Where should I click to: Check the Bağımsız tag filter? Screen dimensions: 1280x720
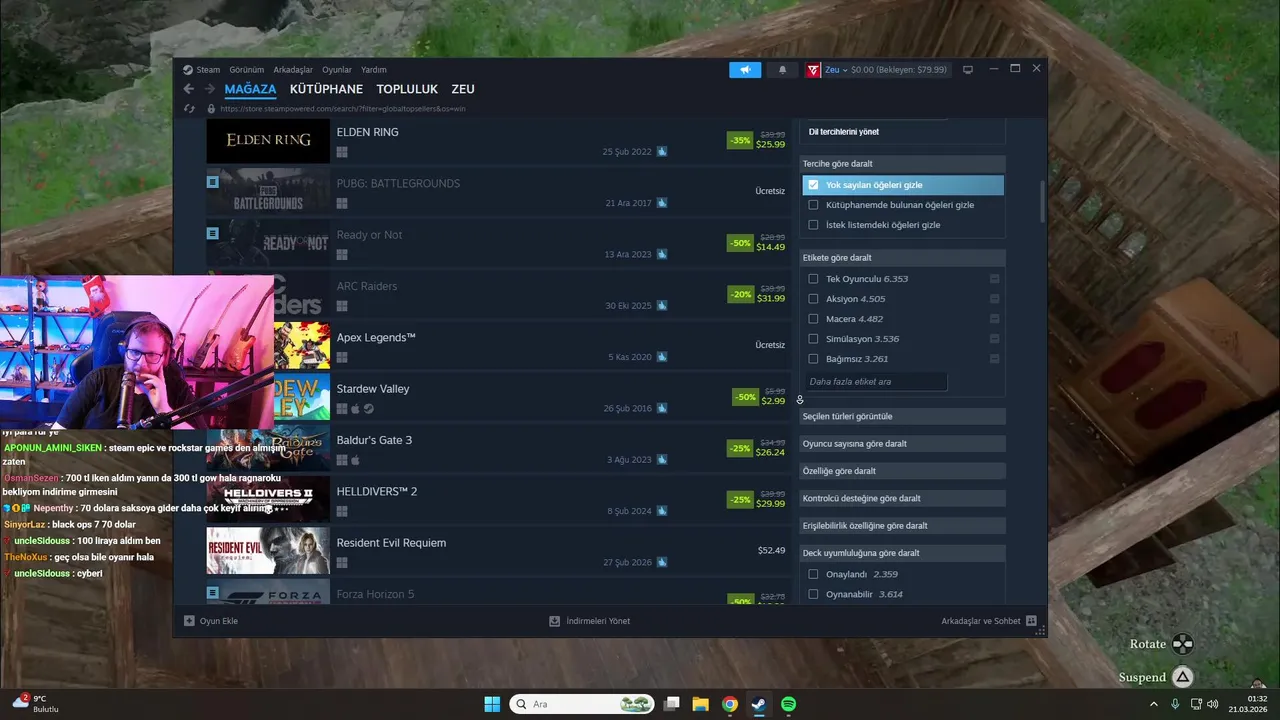(x=813, y=359)
